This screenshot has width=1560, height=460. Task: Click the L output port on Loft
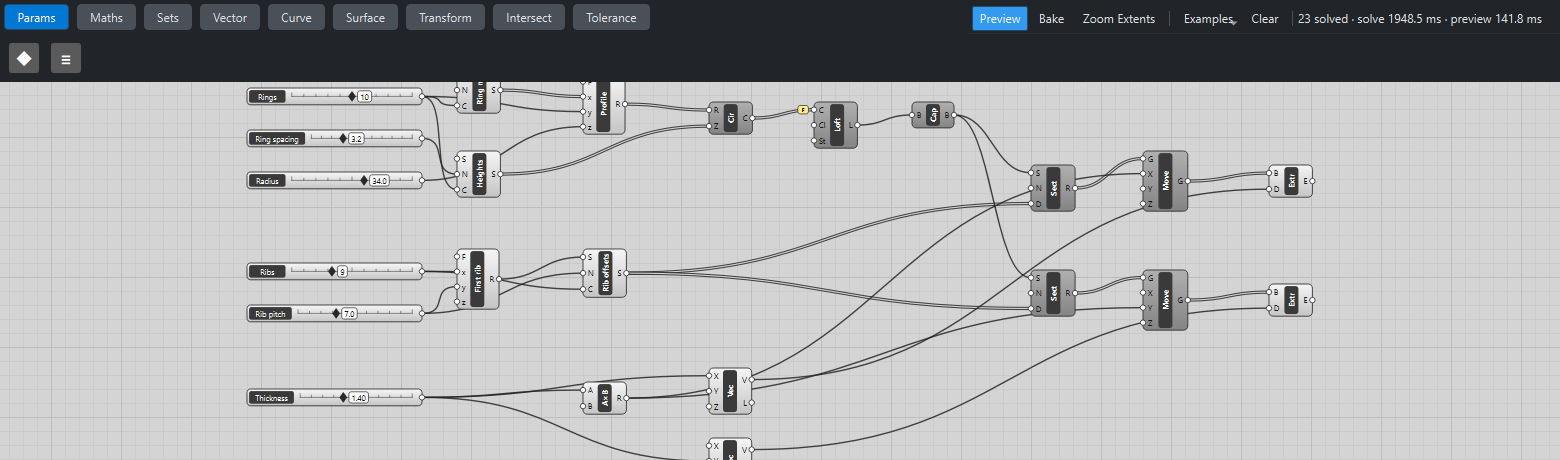[858, 125]
